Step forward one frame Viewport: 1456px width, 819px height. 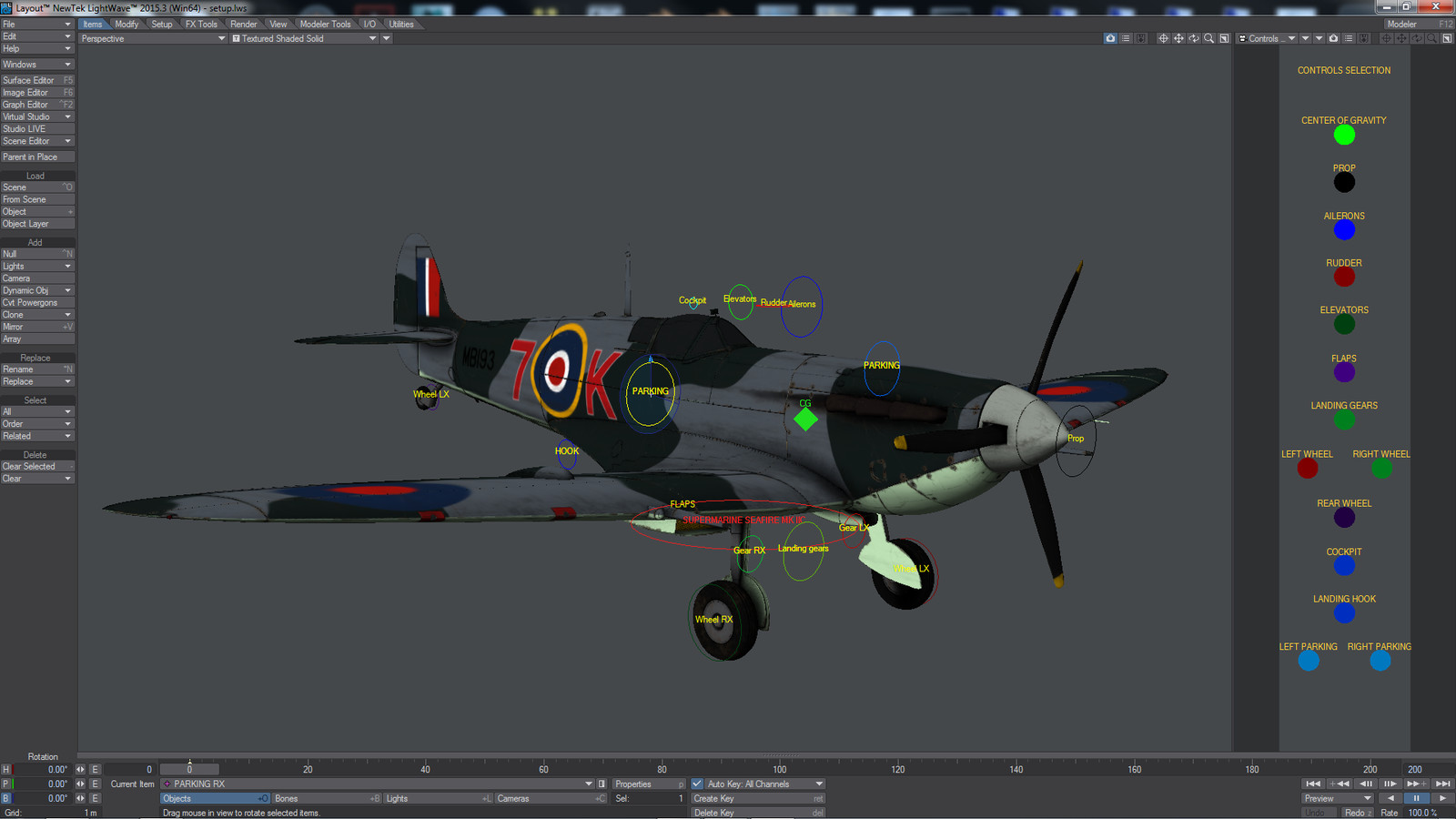point(1390,784)
